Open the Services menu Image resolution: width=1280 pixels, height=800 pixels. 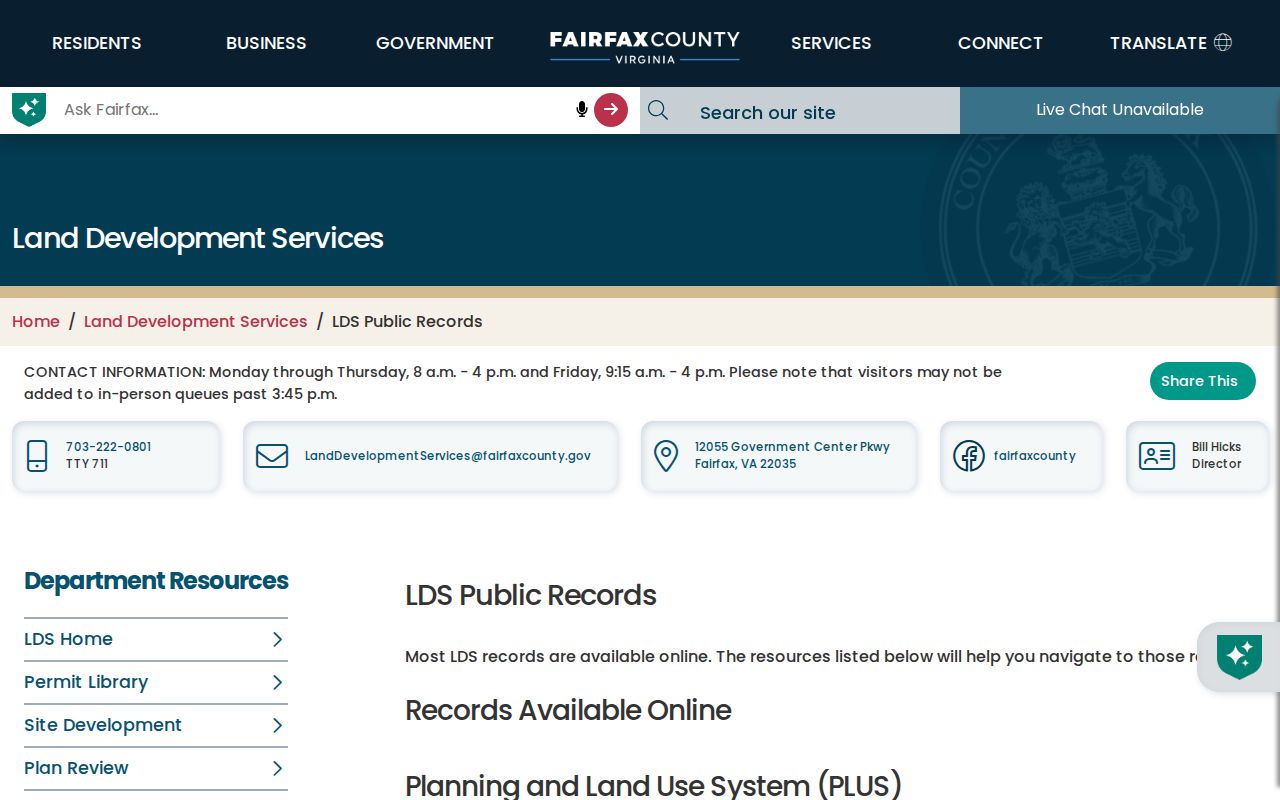831,43
